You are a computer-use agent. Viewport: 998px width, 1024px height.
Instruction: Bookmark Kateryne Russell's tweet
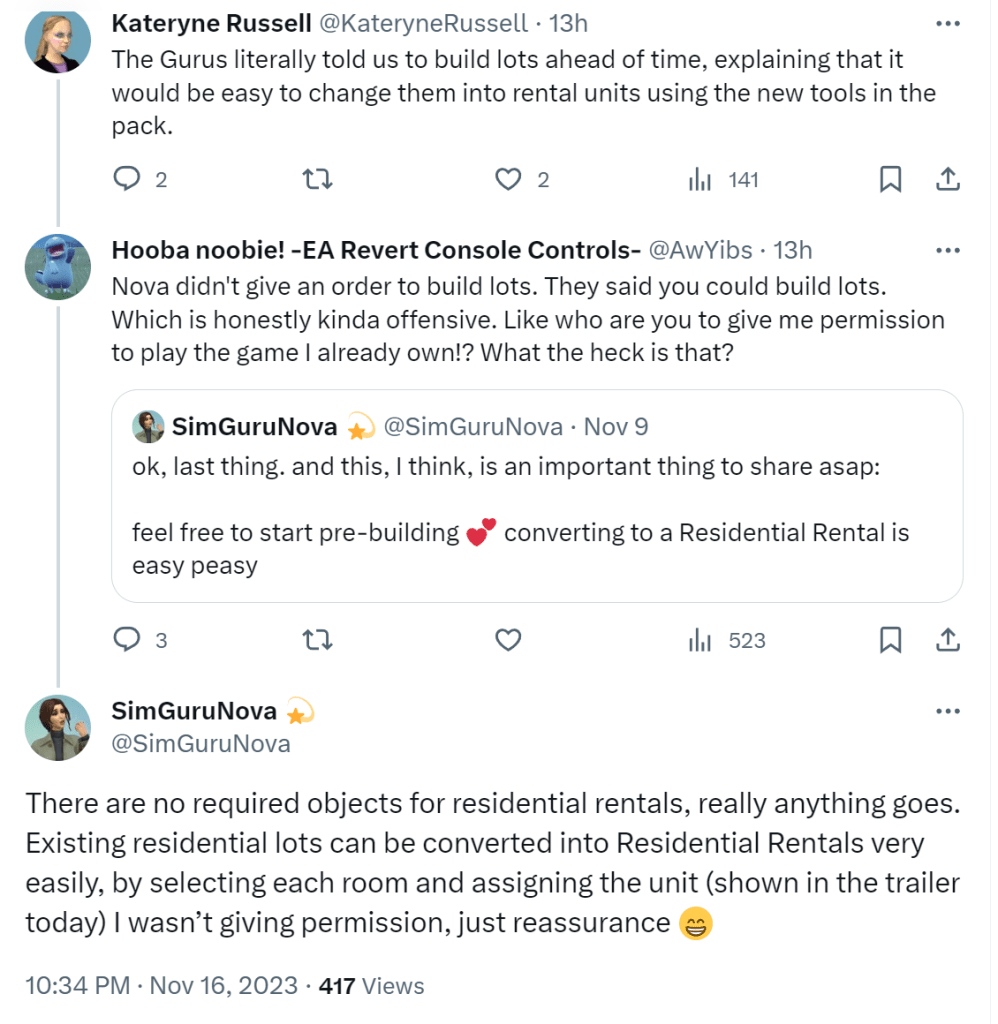click(890, 180)
